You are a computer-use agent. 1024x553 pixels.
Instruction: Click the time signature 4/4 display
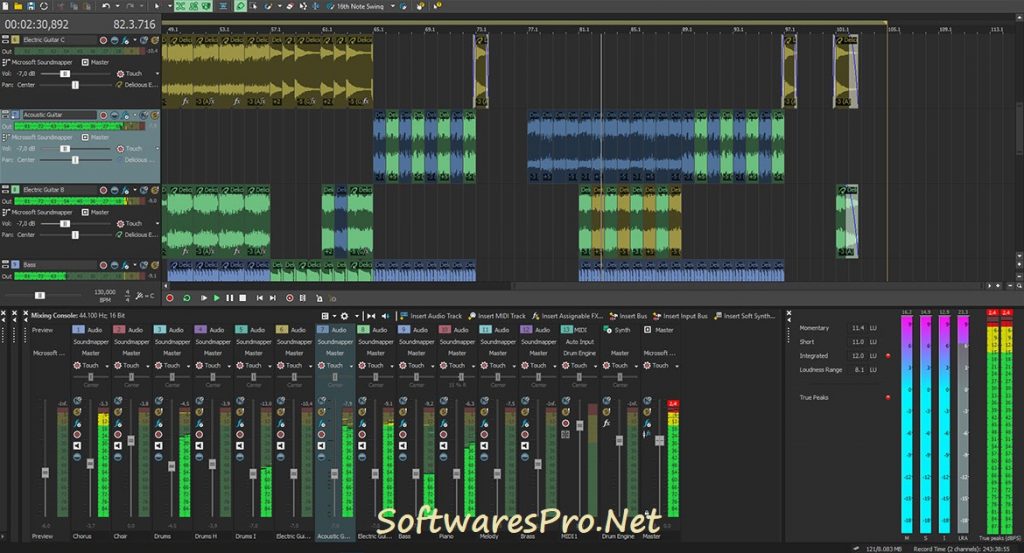[127, 296]
